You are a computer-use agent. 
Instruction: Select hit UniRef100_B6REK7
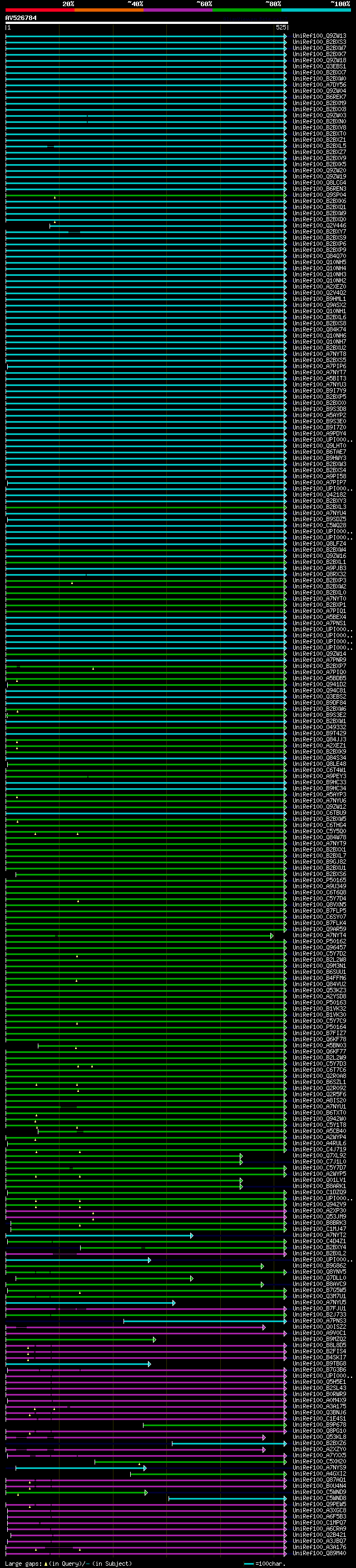pyautogui.click(x=319, y=97)
